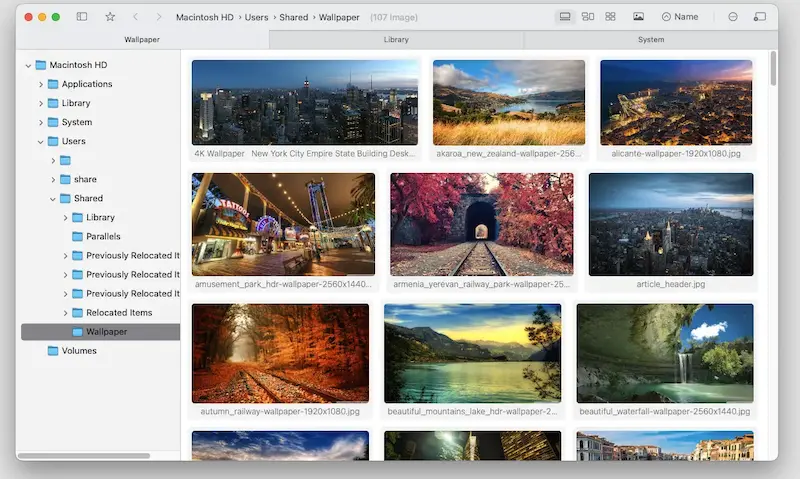Click Users in the path bar
The image size is (800, 479).
point(256,17)
